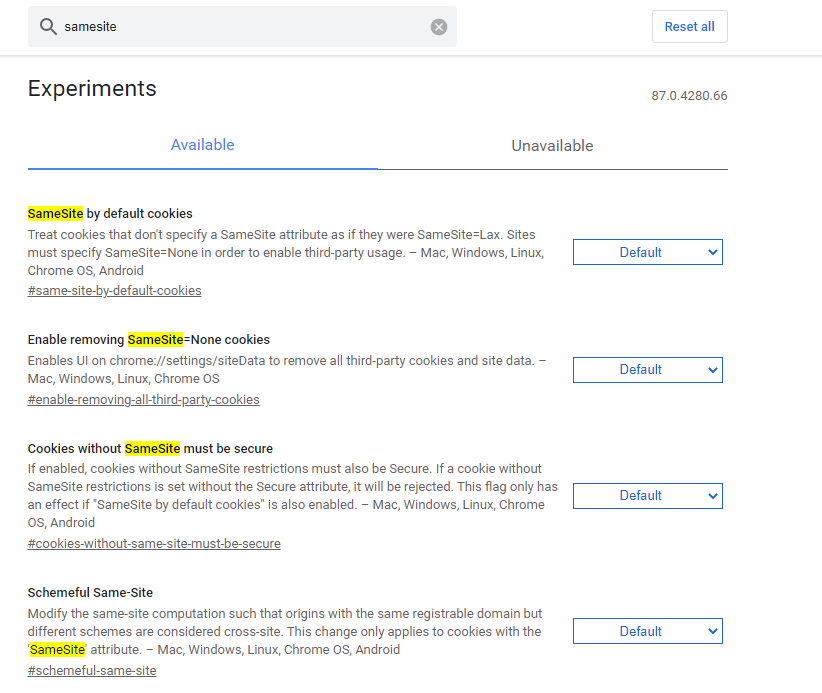Click the Experiments page heading

coord(92,88)
